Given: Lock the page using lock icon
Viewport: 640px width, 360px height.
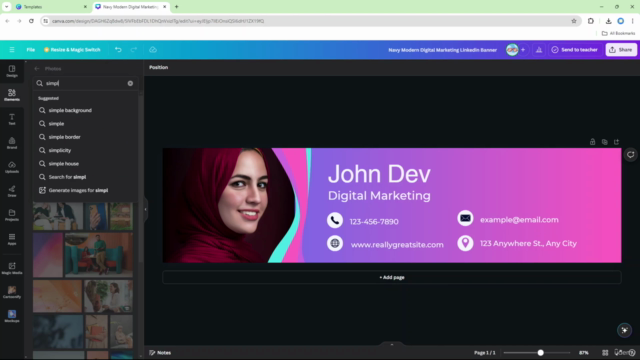Looking at the screenshot, I should (x=592, y=142).
